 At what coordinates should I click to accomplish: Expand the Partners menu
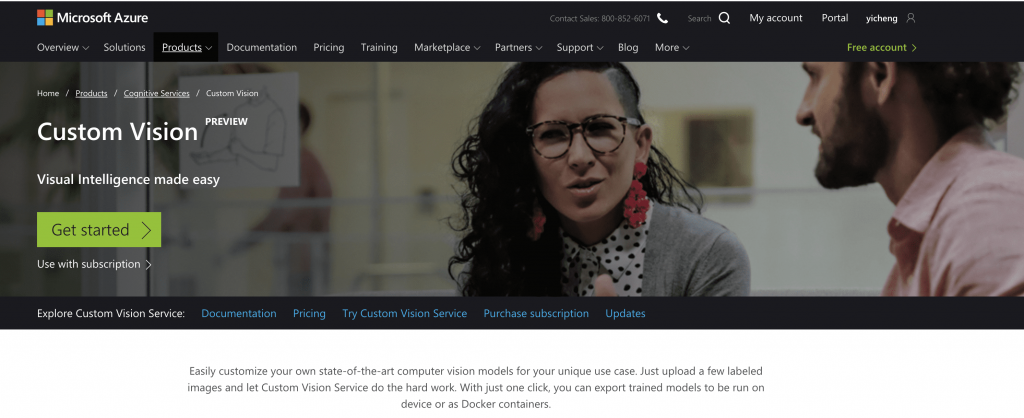[519, 48]
